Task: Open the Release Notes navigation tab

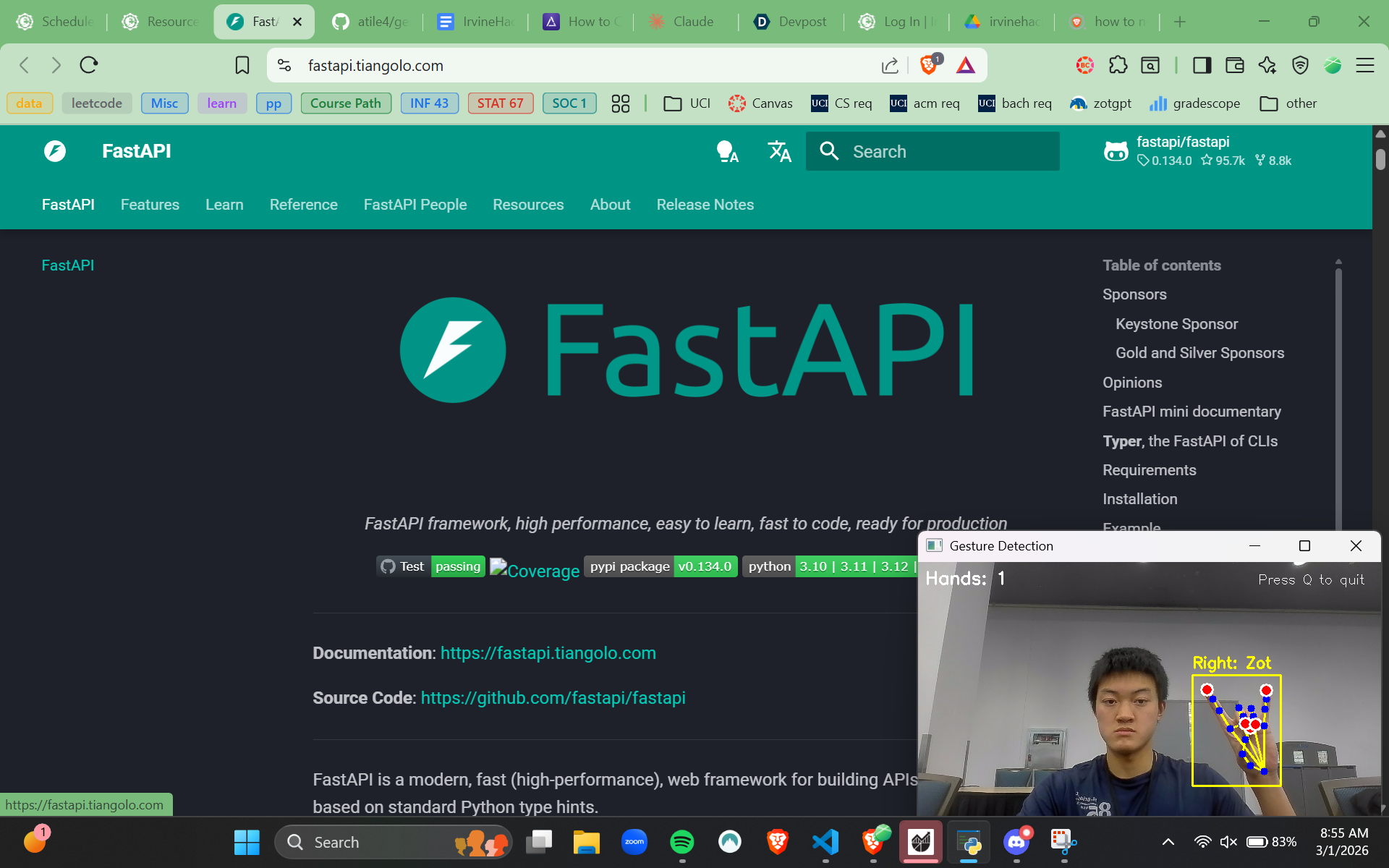Action: tap(705, 205)
